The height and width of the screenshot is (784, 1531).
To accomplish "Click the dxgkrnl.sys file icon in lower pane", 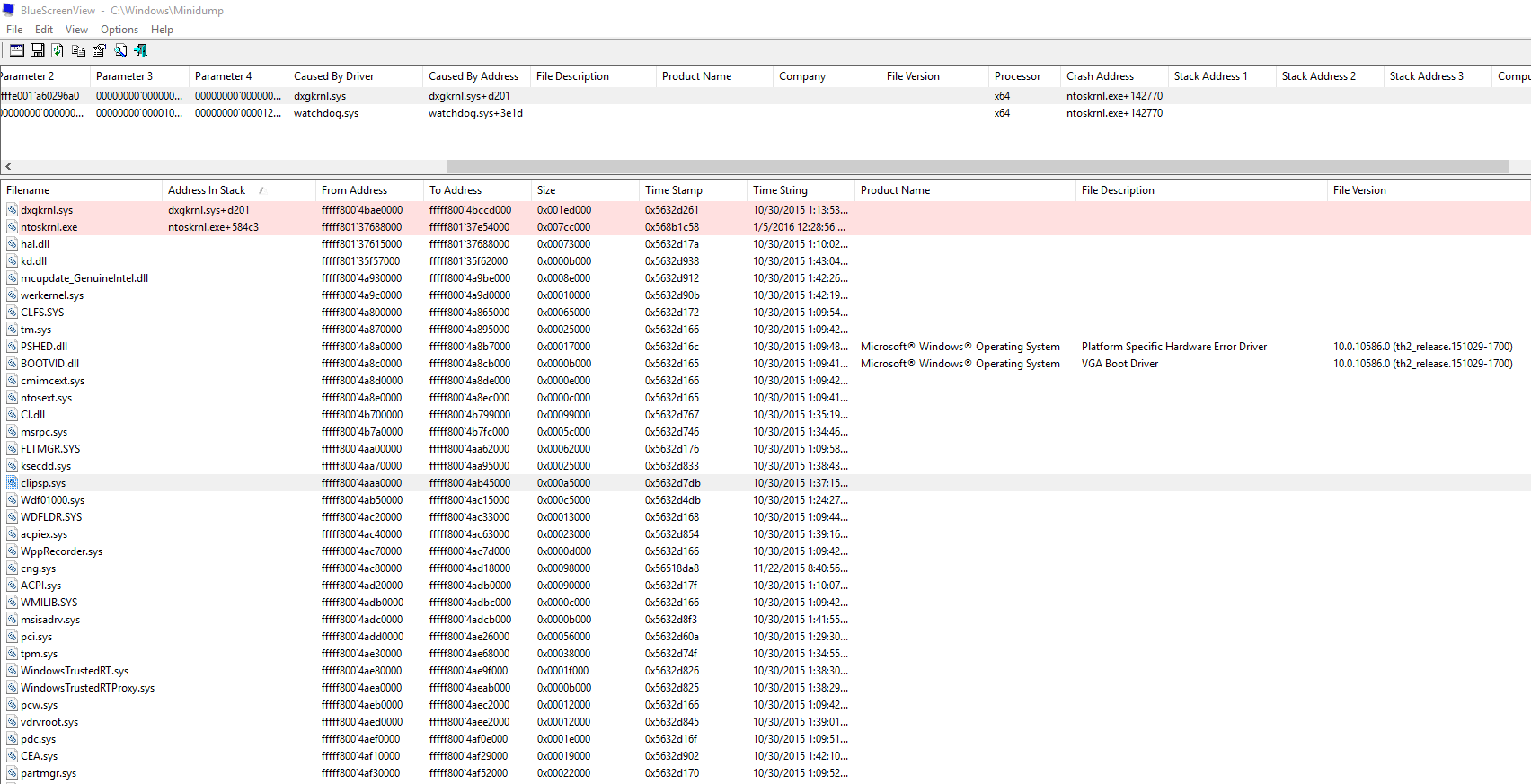I will pos(13,210).
